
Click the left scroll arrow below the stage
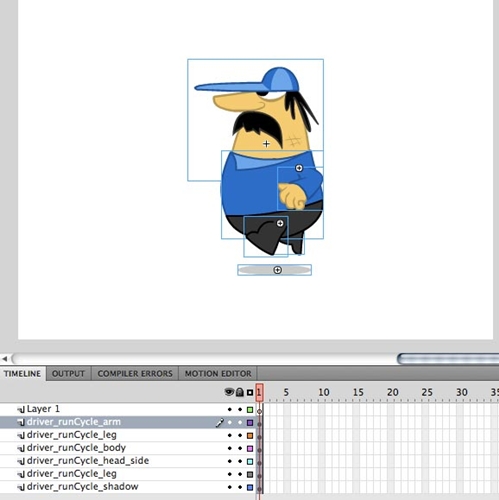5,359
